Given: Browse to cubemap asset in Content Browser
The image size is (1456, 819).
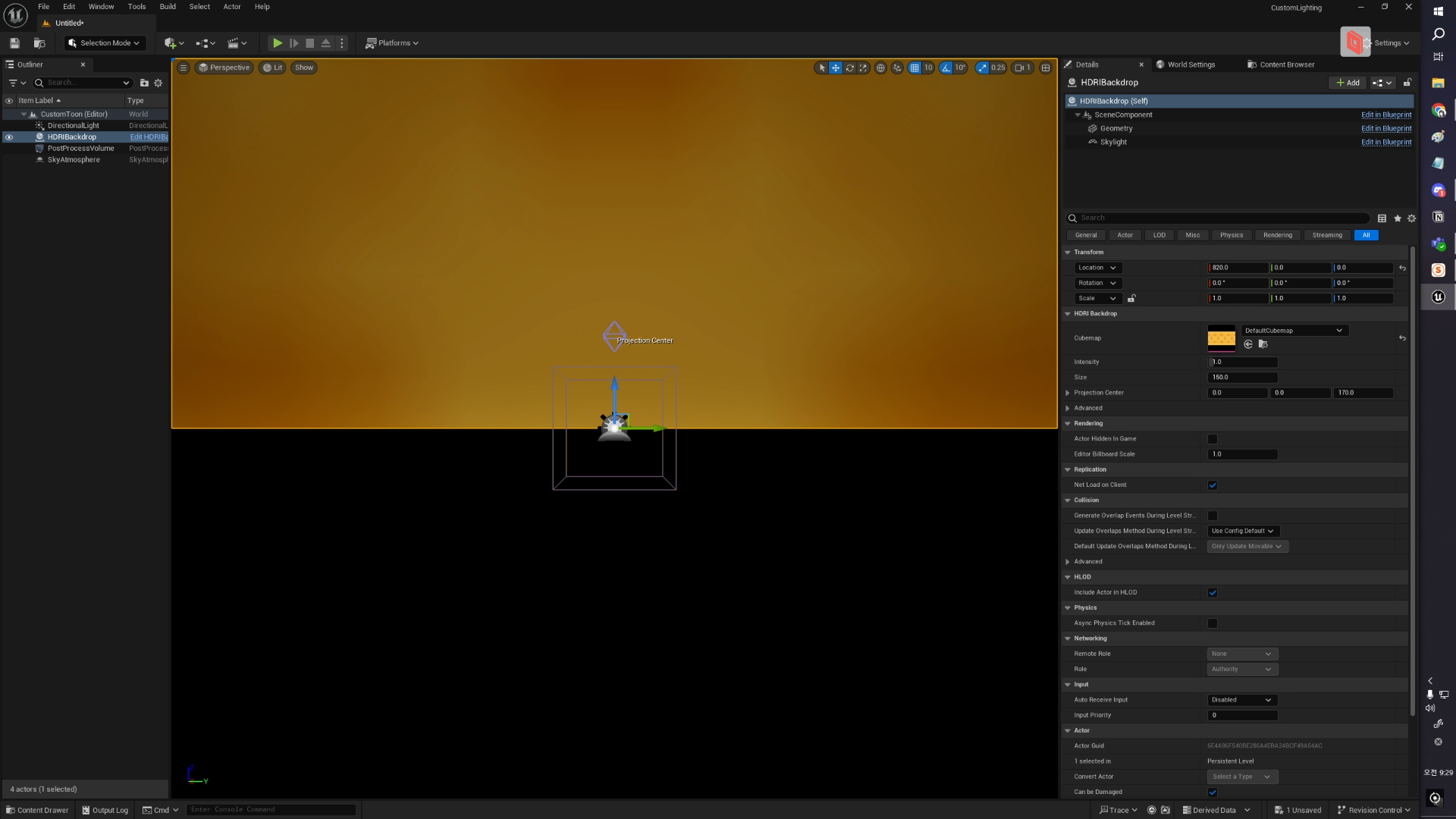Looking at the screenshot, I should tap(1263, 344).
